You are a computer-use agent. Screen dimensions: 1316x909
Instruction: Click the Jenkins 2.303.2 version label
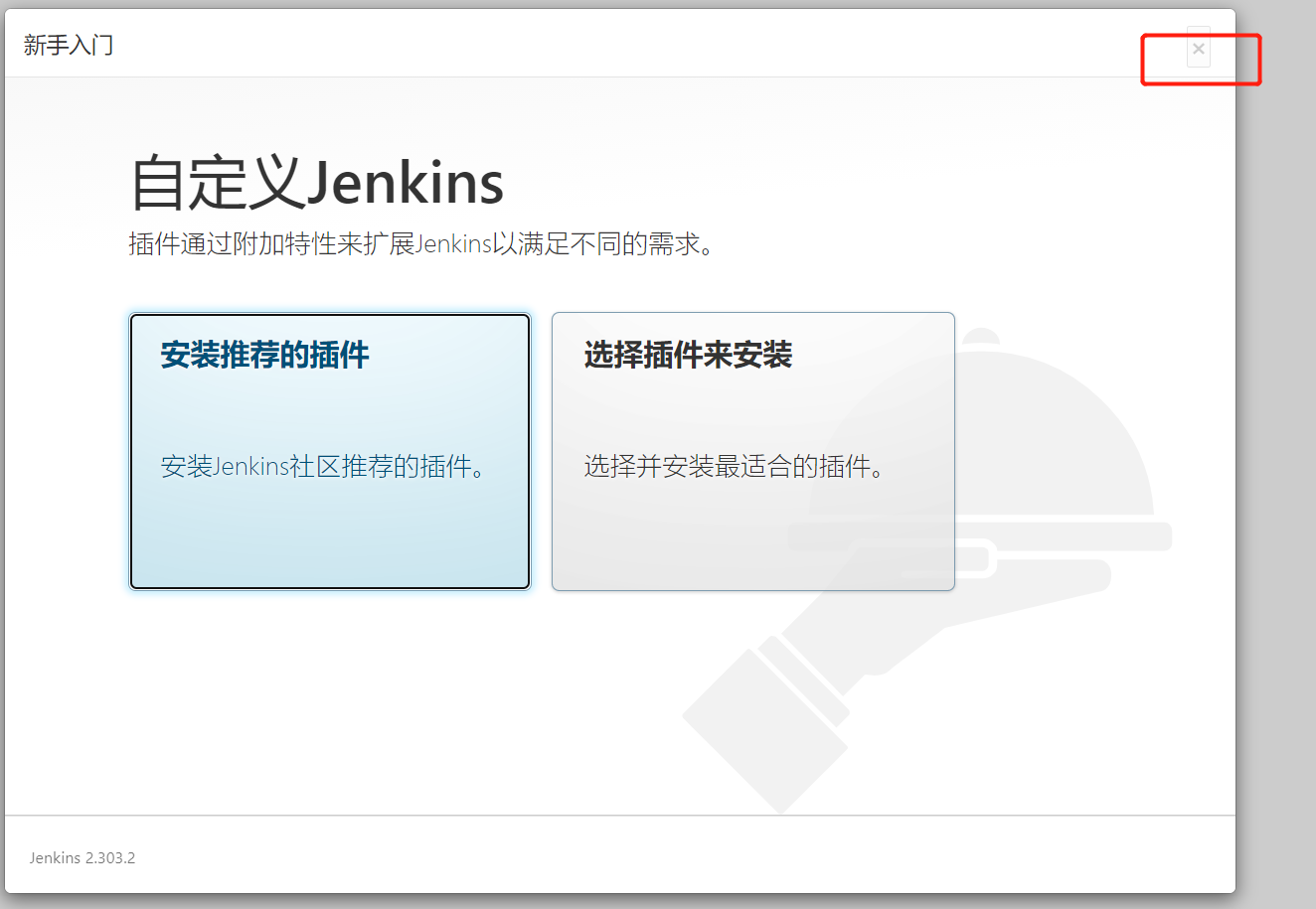tap(82, 857)
